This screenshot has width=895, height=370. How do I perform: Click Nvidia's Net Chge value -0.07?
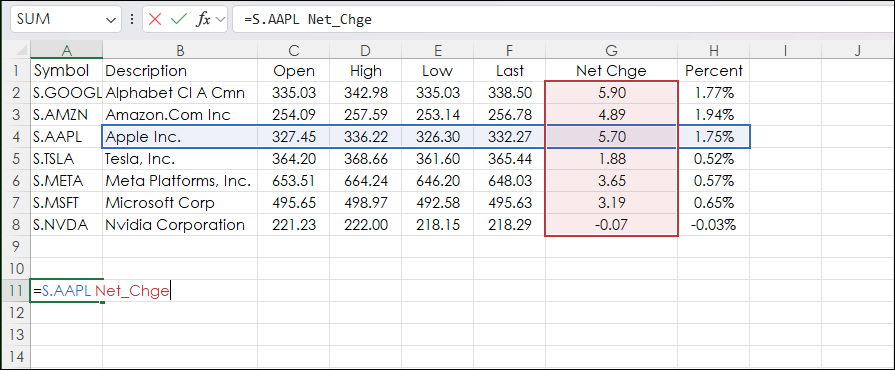[611, 225]
